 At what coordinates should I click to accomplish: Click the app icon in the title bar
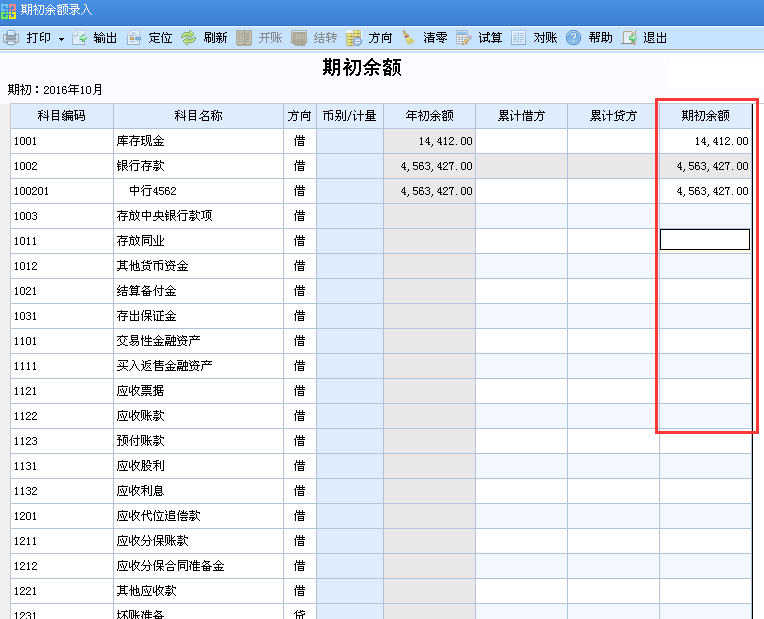tap(8, 11)
